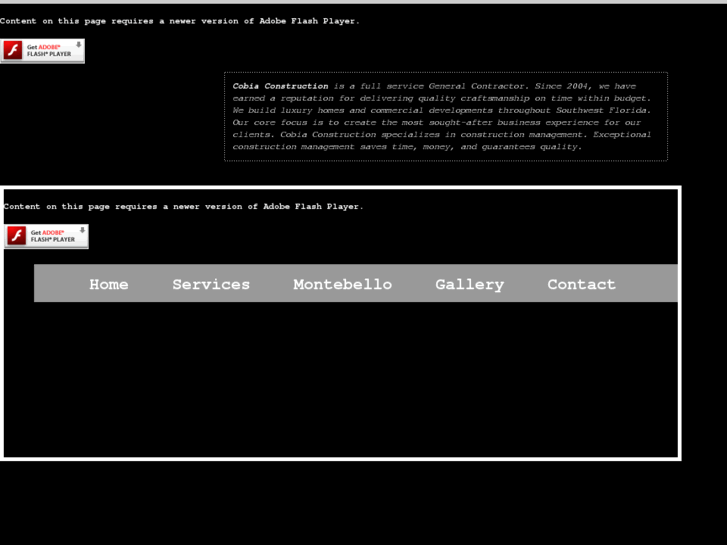Screen dimensions: 727x545
Task: Click the bold Cobia Construction text
Action: pos(280,86)
